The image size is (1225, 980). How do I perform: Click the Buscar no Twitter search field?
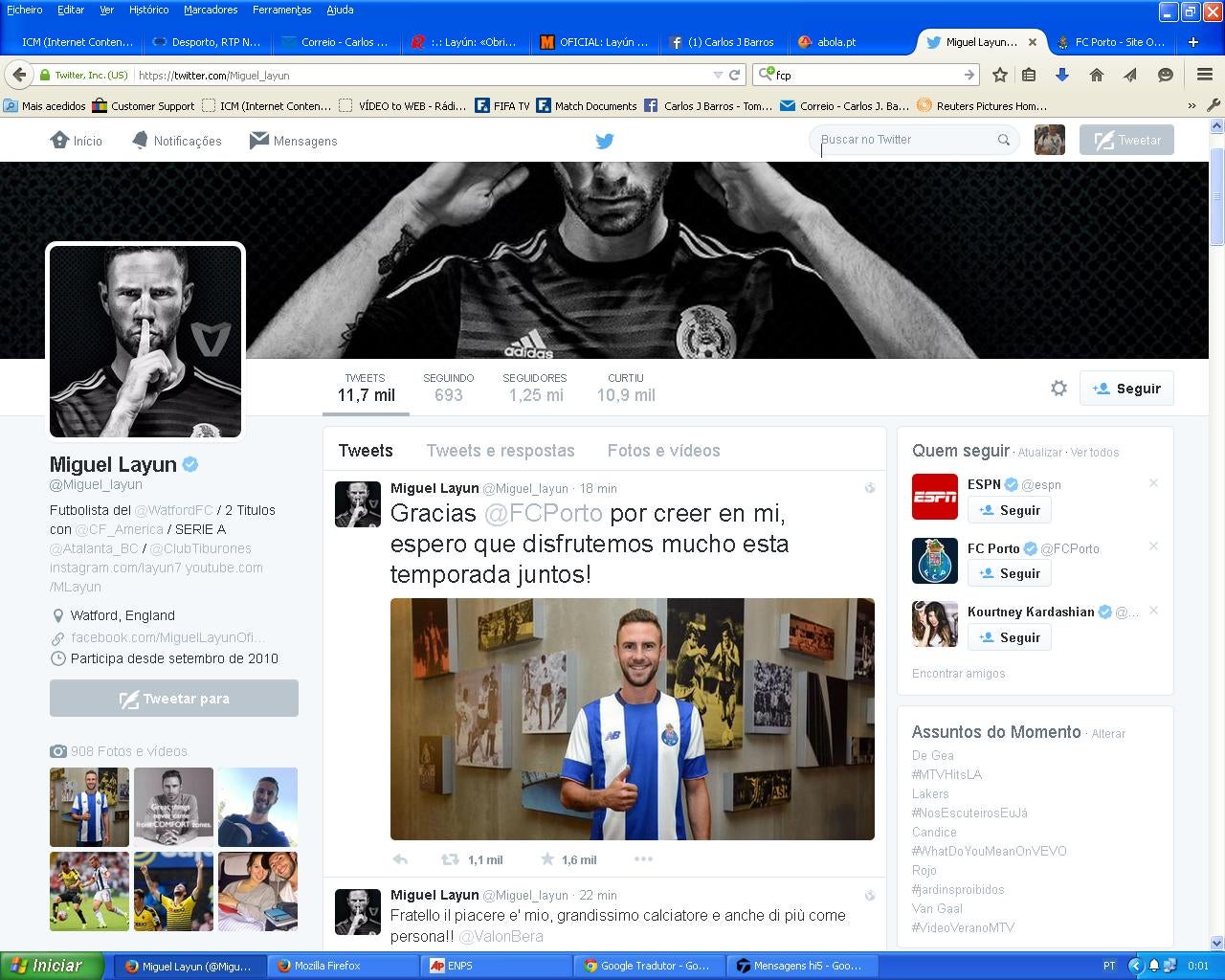(x=904, y=140)
